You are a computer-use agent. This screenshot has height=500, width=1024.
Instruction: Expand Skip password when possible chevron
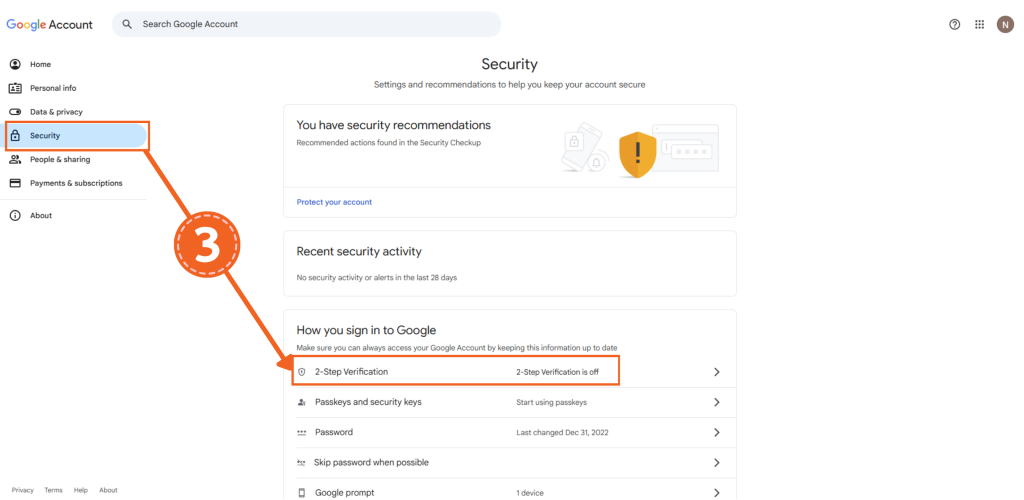pyautogui.click(x=716, y=463)
